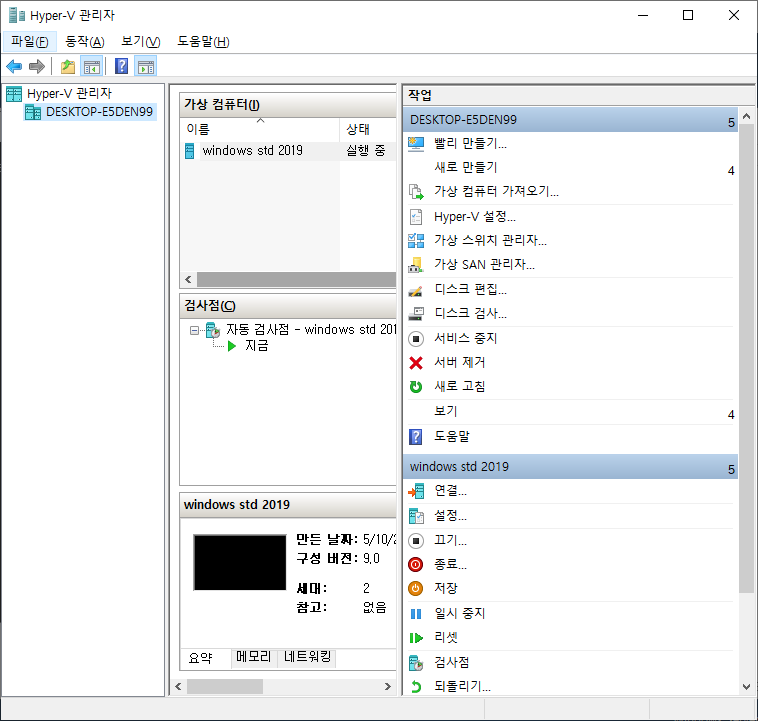758x721 pixels.
Task: Click the 가상 컴퓨터 가져오기 icon
Action: [416, 191]
